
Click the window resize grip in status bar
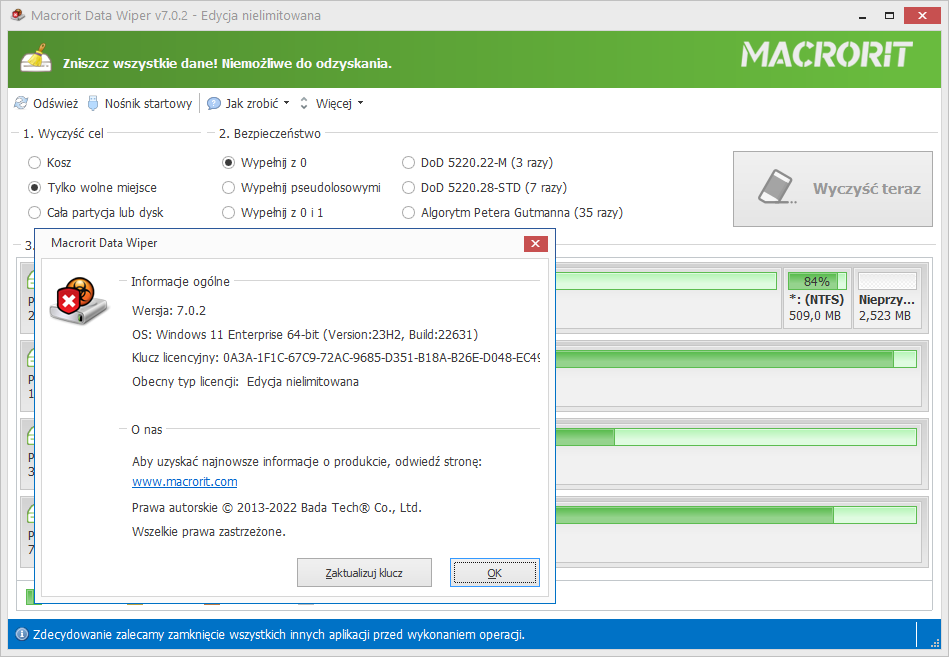point(935,642)
